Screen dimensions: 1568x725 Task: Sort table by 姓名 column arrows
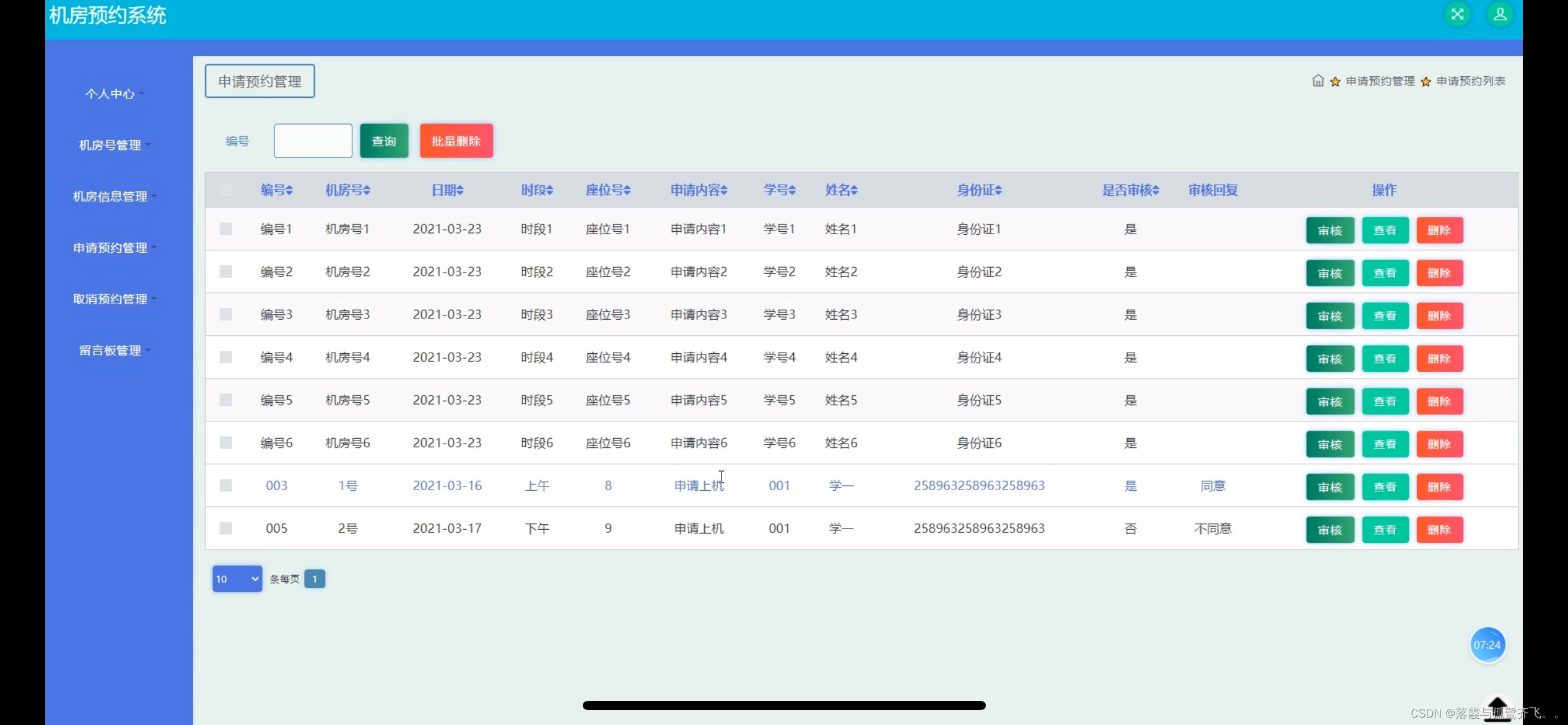click(x=854, y=190)
